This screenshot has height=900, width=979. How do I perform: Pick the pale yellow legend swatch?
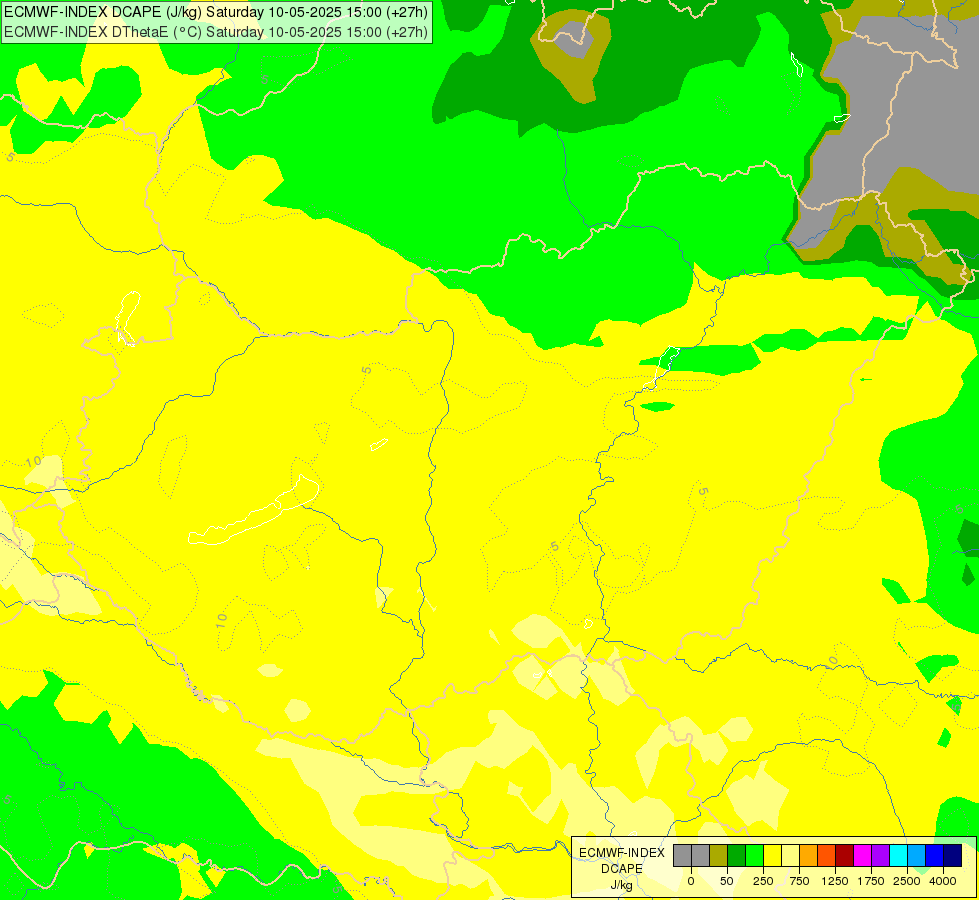[790, 855]
